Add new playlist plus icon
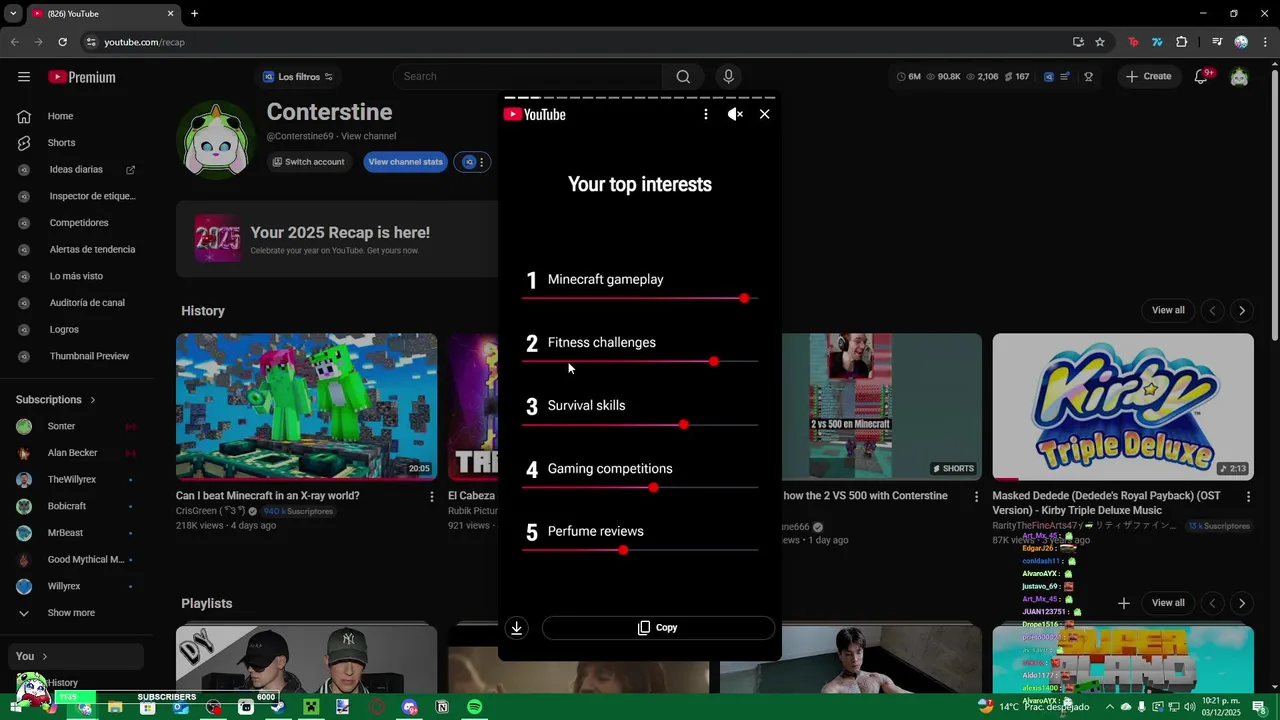The height and width of the screenshot is (720, 1280). 1124,603
